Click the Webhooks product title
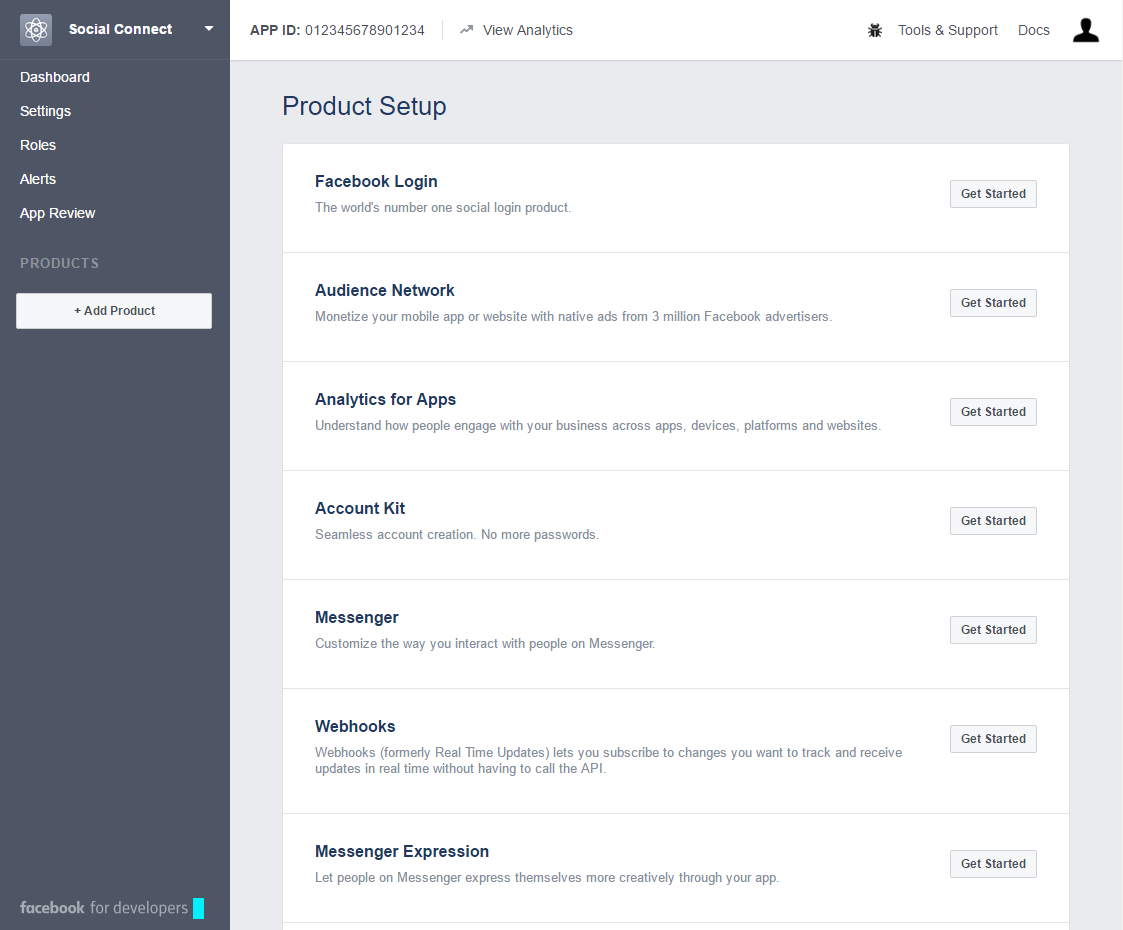 pos(355,727)
